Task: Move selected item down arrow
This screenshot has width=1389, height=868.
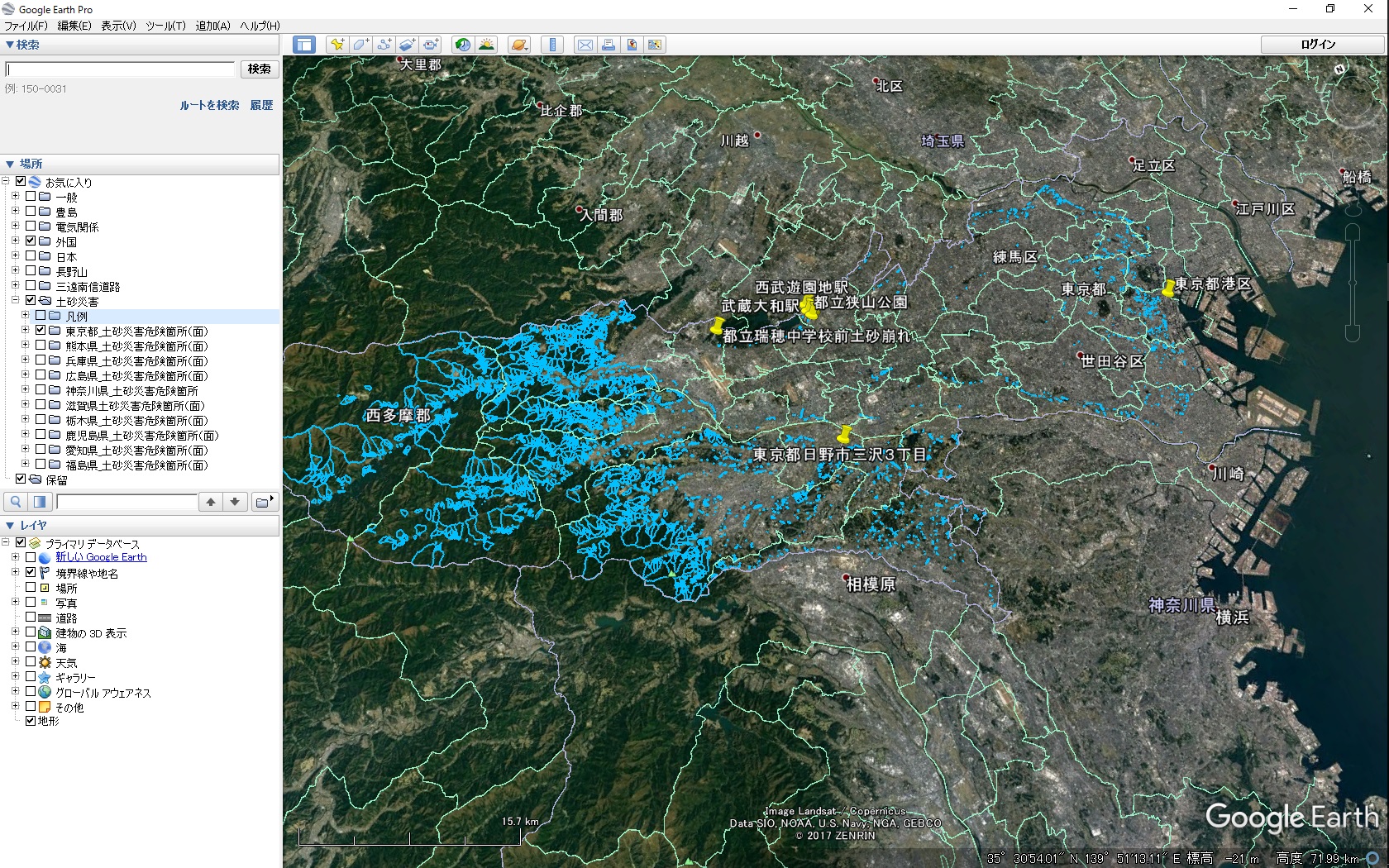Action: pyautogui.click(x=236, y=502)
